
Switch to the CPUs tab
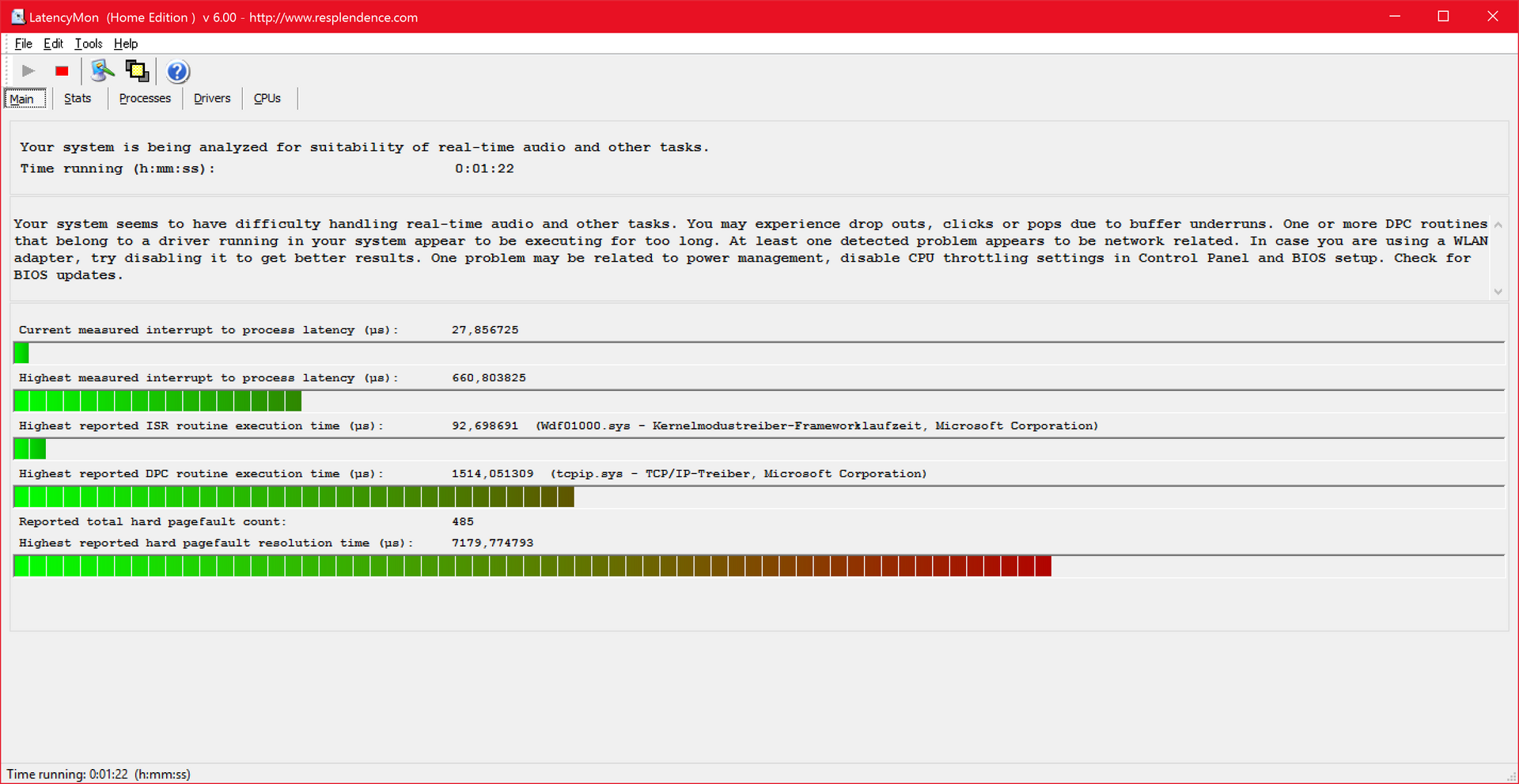click(x=267, y=98)
